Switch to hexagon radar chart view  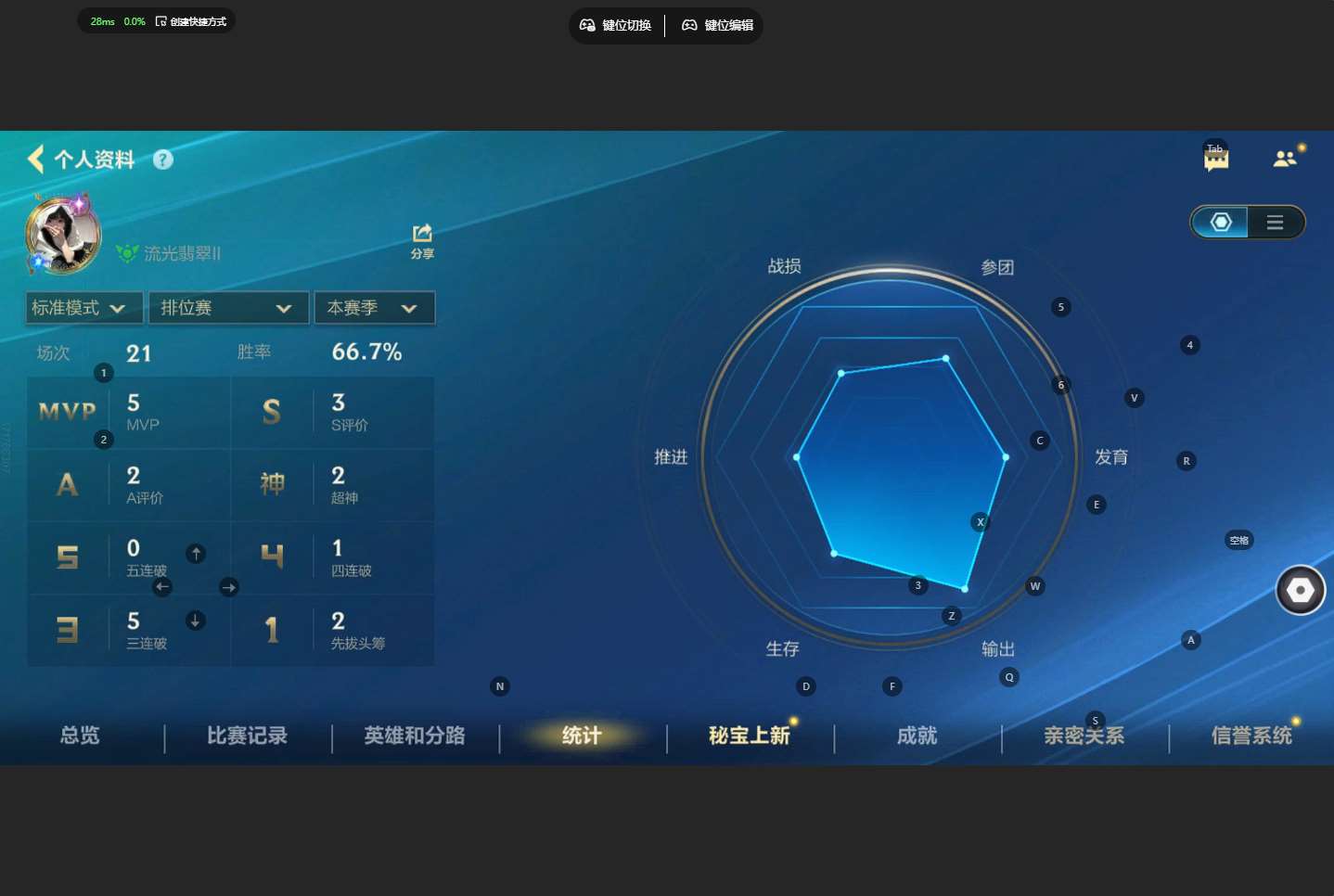click(x=1220, y=222)
